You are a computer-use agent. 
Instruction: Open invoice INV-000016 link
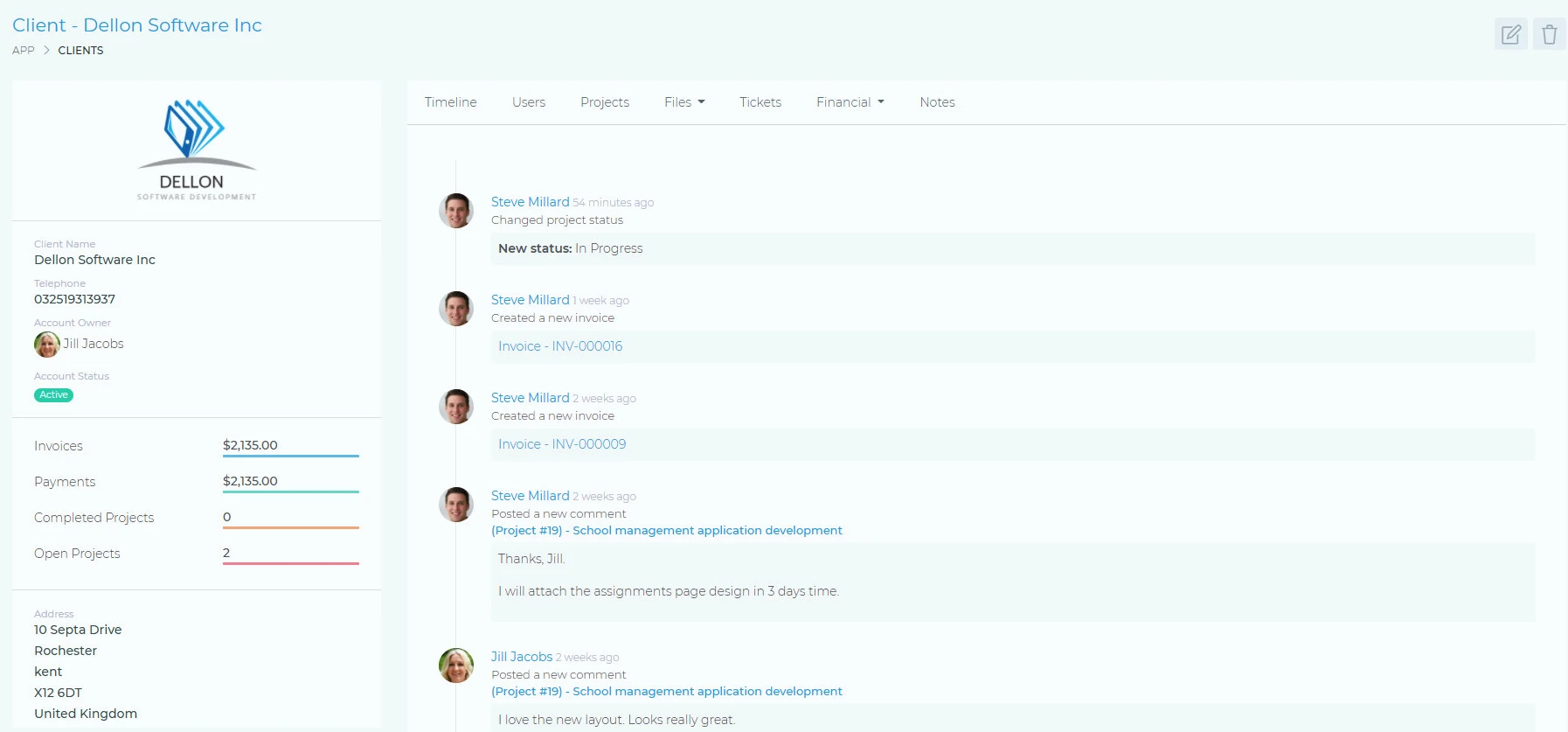coord(560,346)
